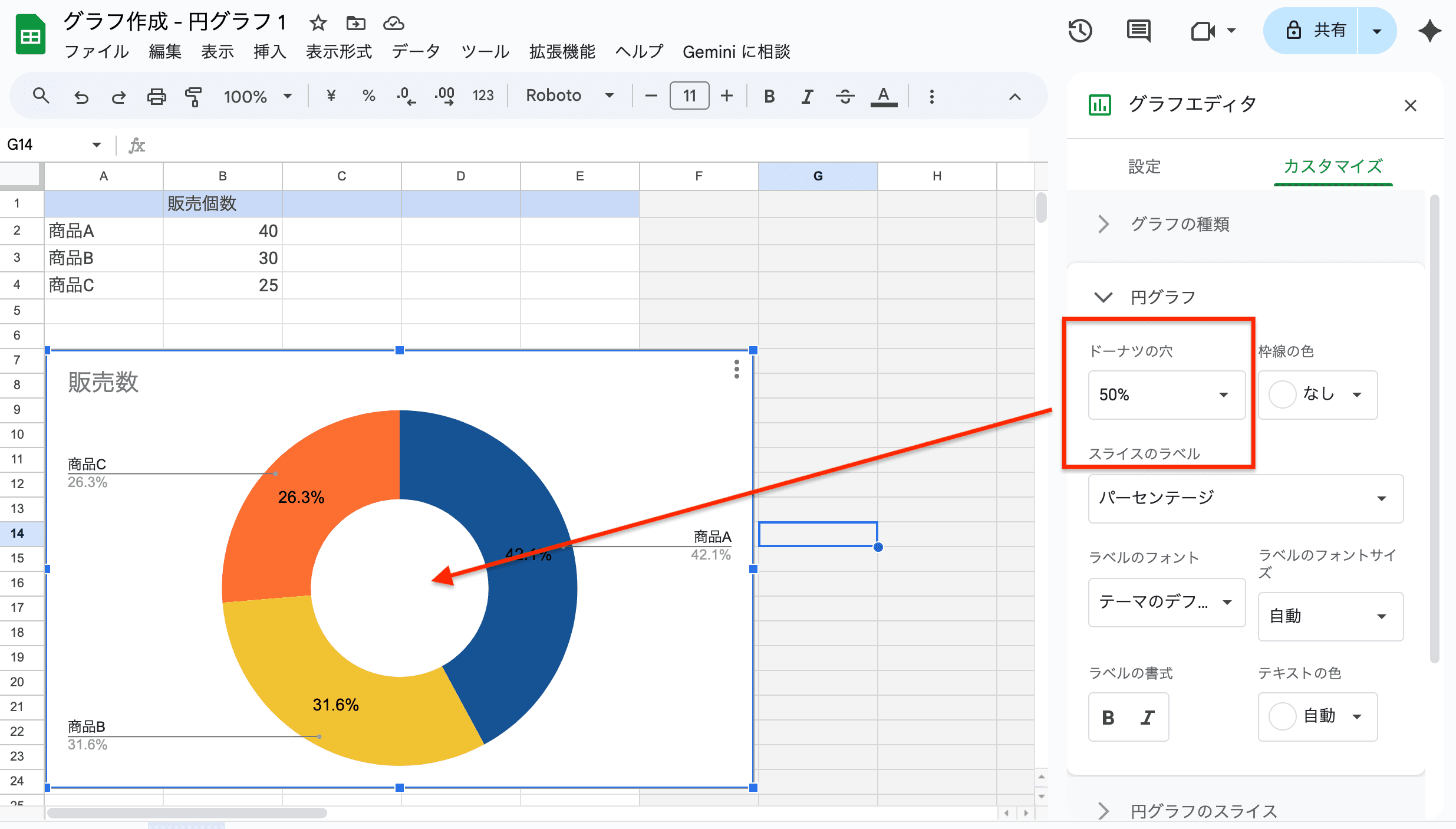Open the comments icon

tap(1138, 31)
